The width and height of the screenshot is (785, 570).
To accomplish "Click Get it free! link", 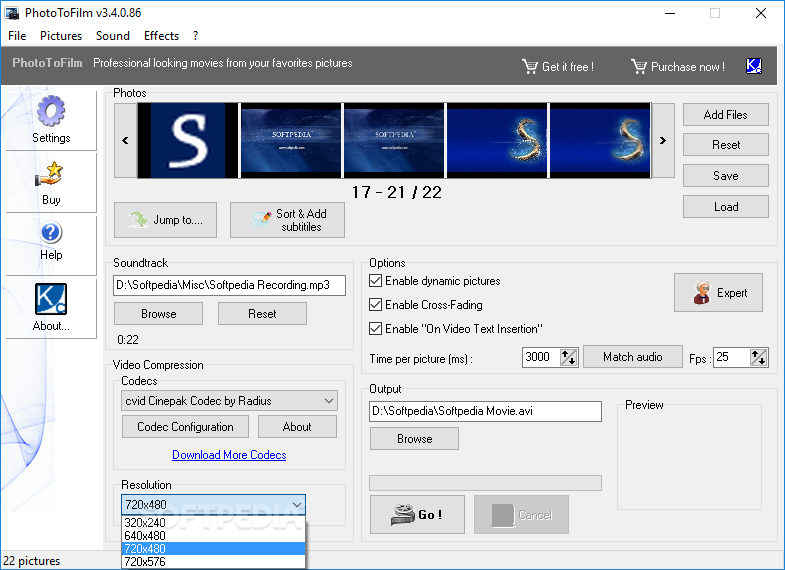I will tap(568, 67).
